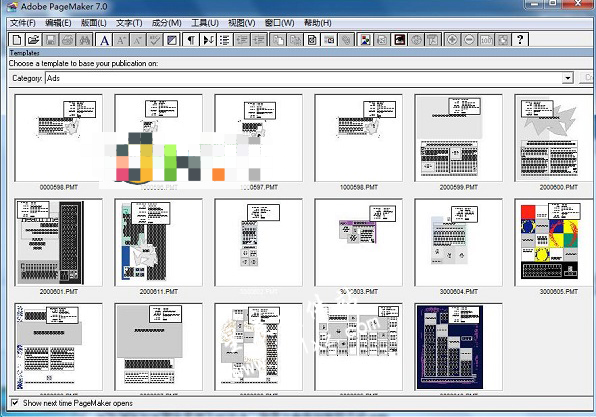Open the Fill and Stroke icon
Image resolution: width=596 pixels, height=417 pixels.
(x=172, y=40)
